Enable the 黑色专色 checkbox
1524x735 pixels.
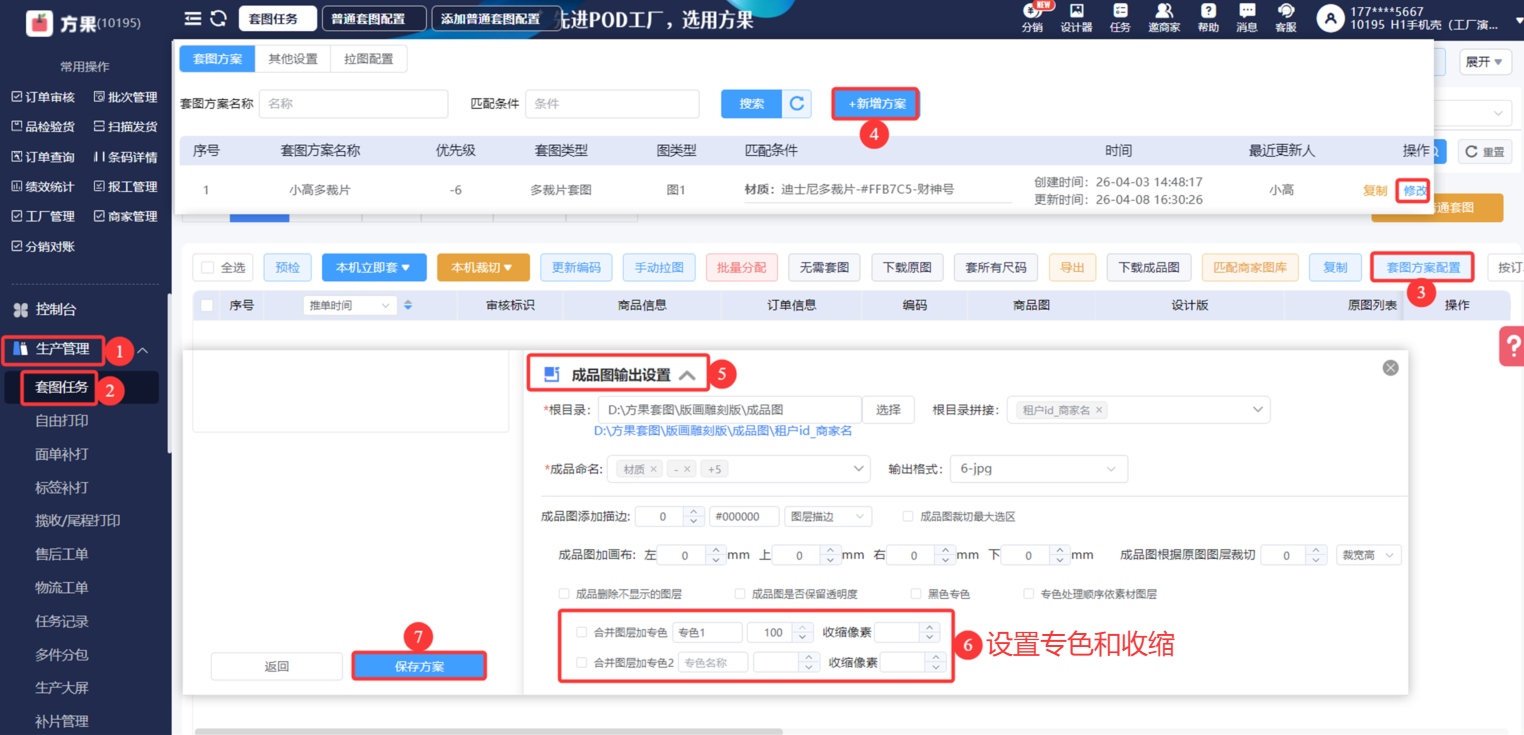[x=917, y=594]
